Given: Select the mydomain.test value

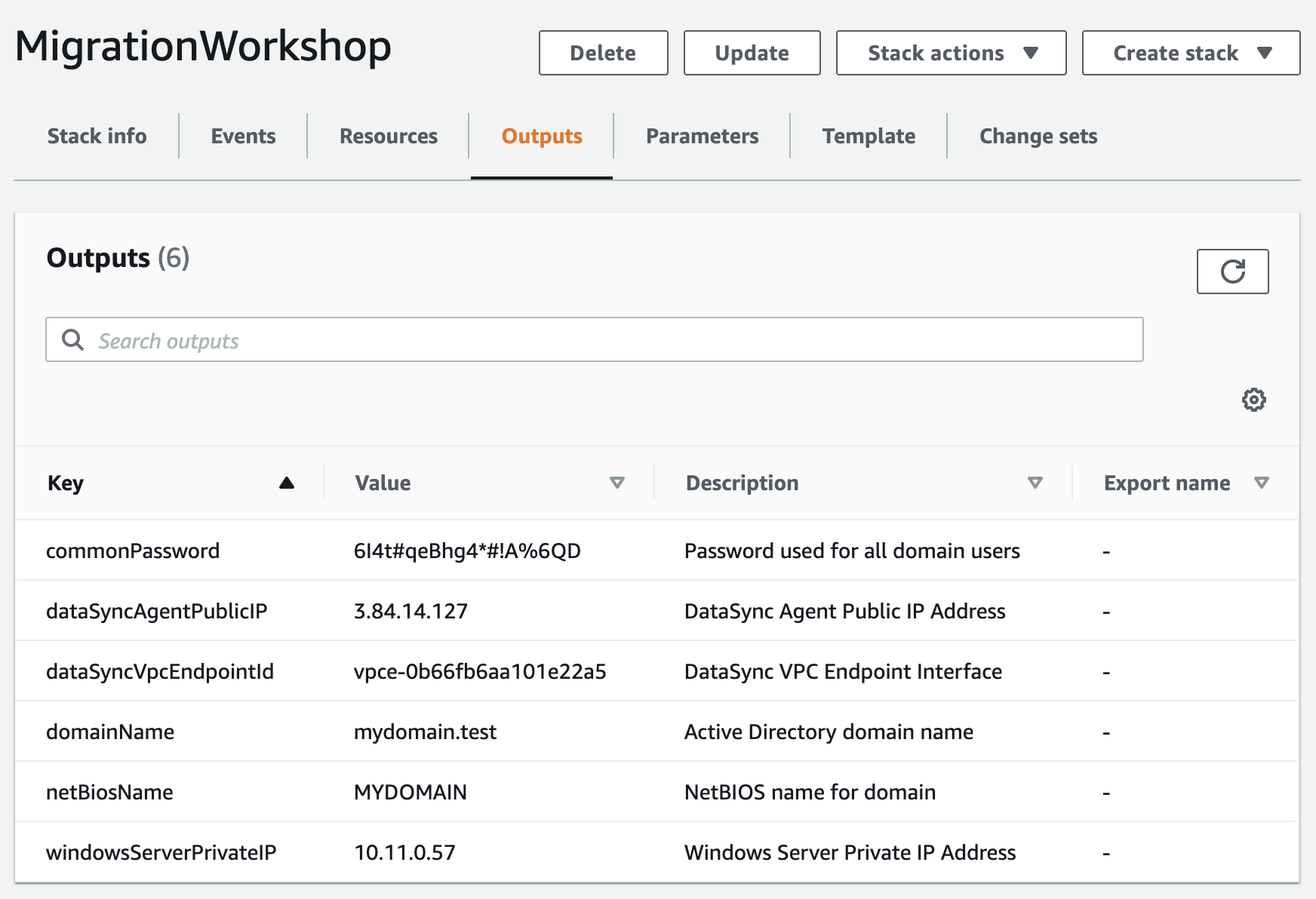Looking at the screenshot, I should (425, 732).
